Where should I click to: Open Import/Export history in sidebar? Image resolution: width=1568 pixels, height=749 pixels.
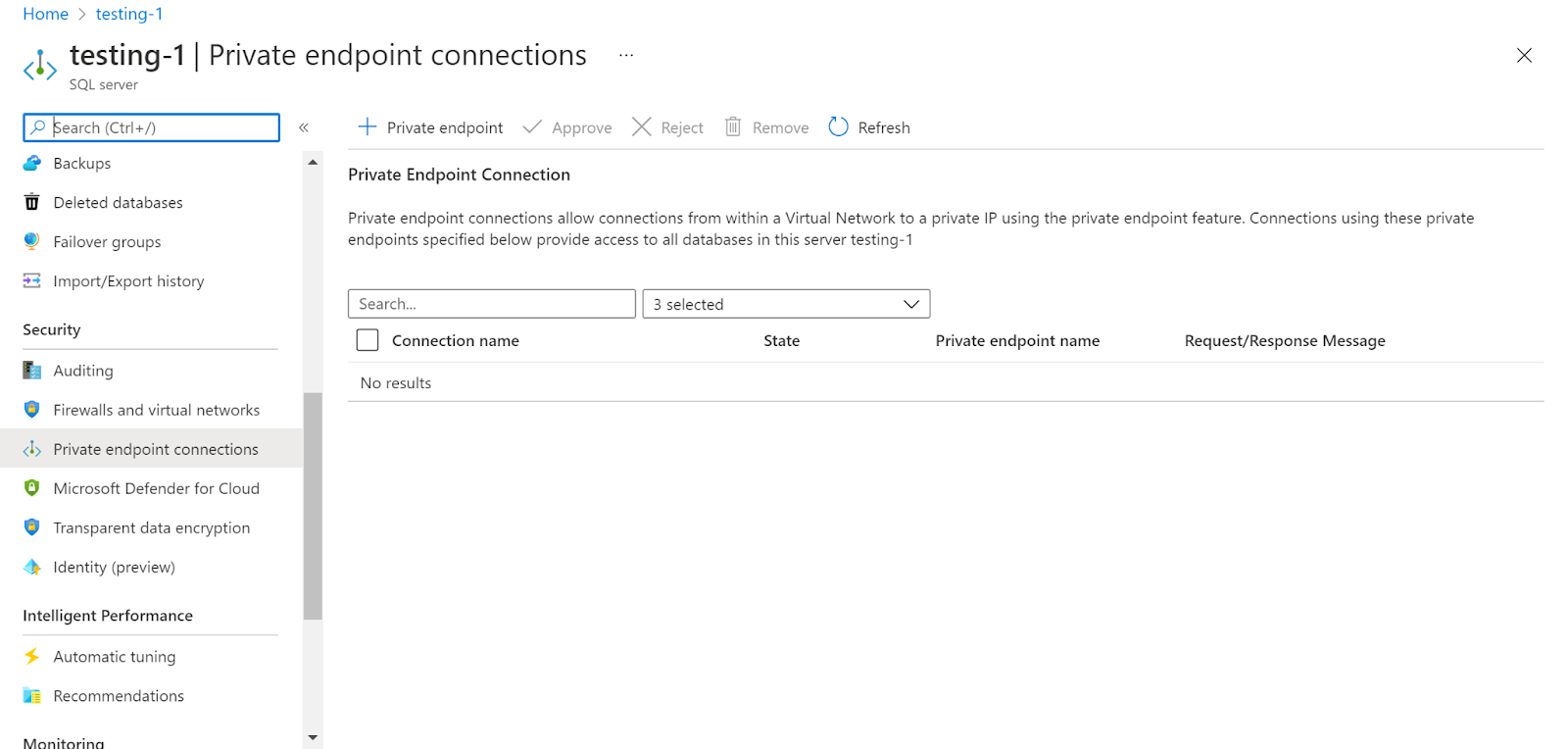point(128,281)
